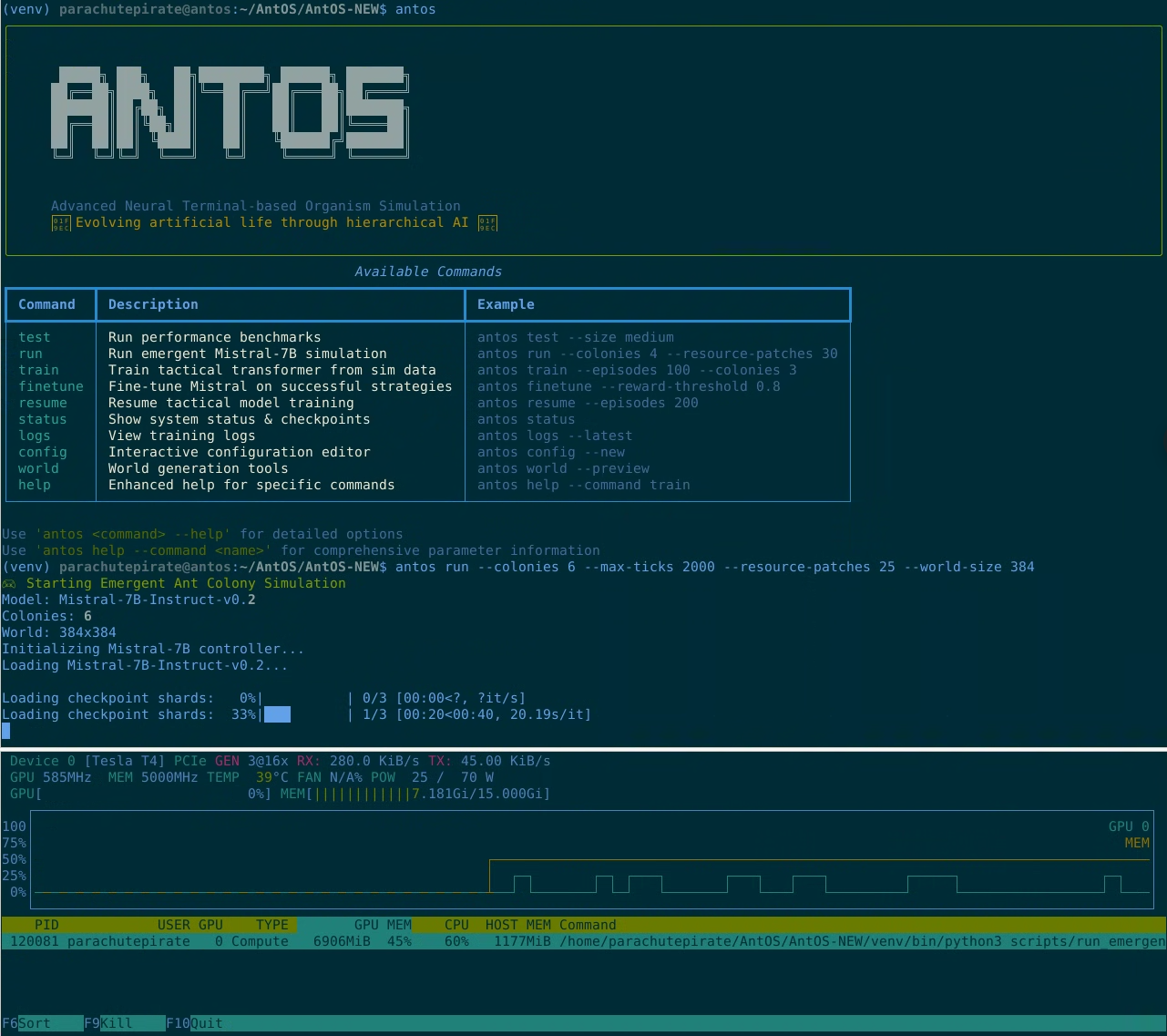Click the F10 Quit key in nvtop
The height and width of the screenshot is (1036, 1167).
coord(194,1023)
